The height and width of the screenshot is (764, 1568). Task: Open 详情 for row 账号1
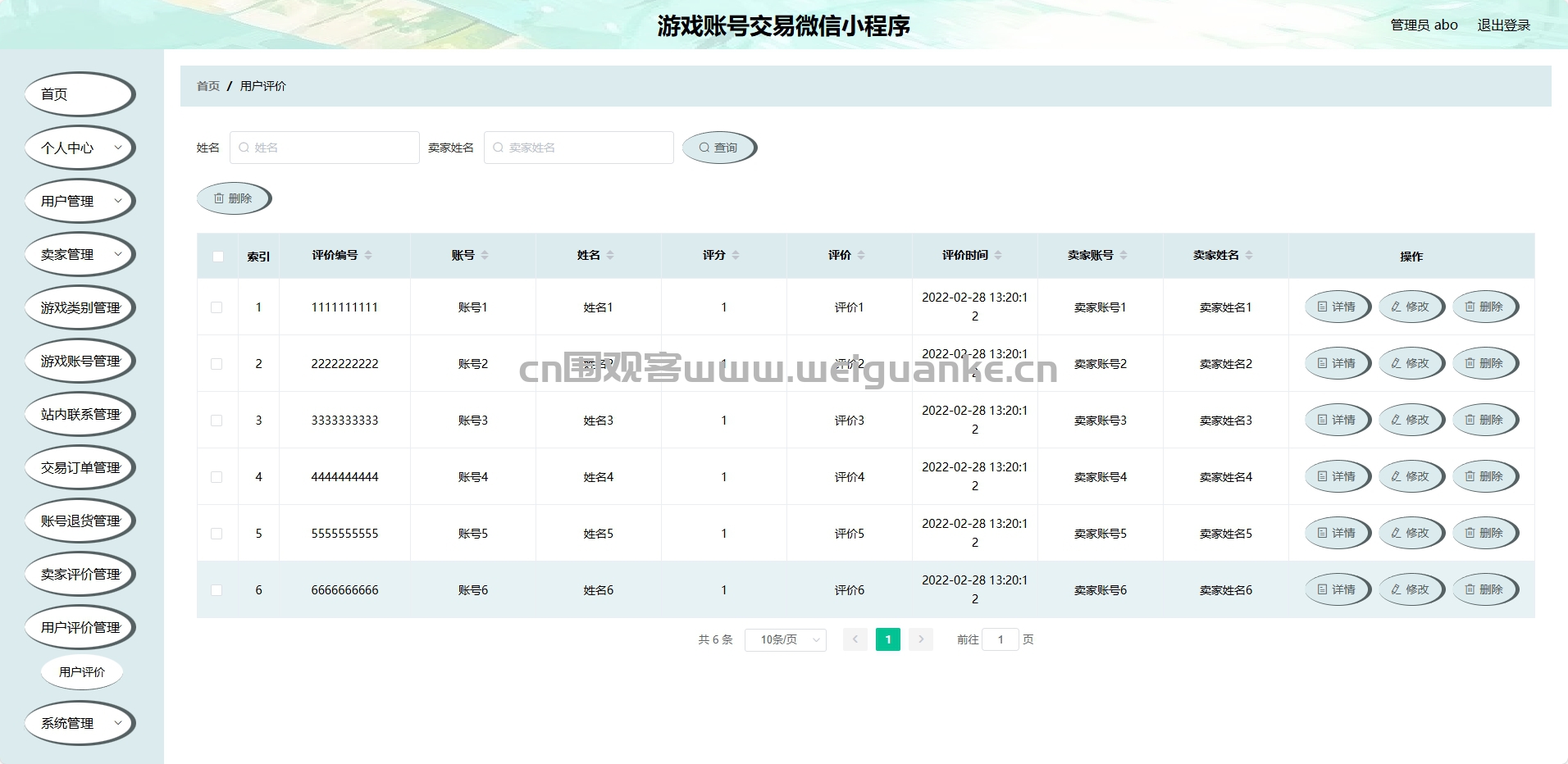coord(1338,307)
